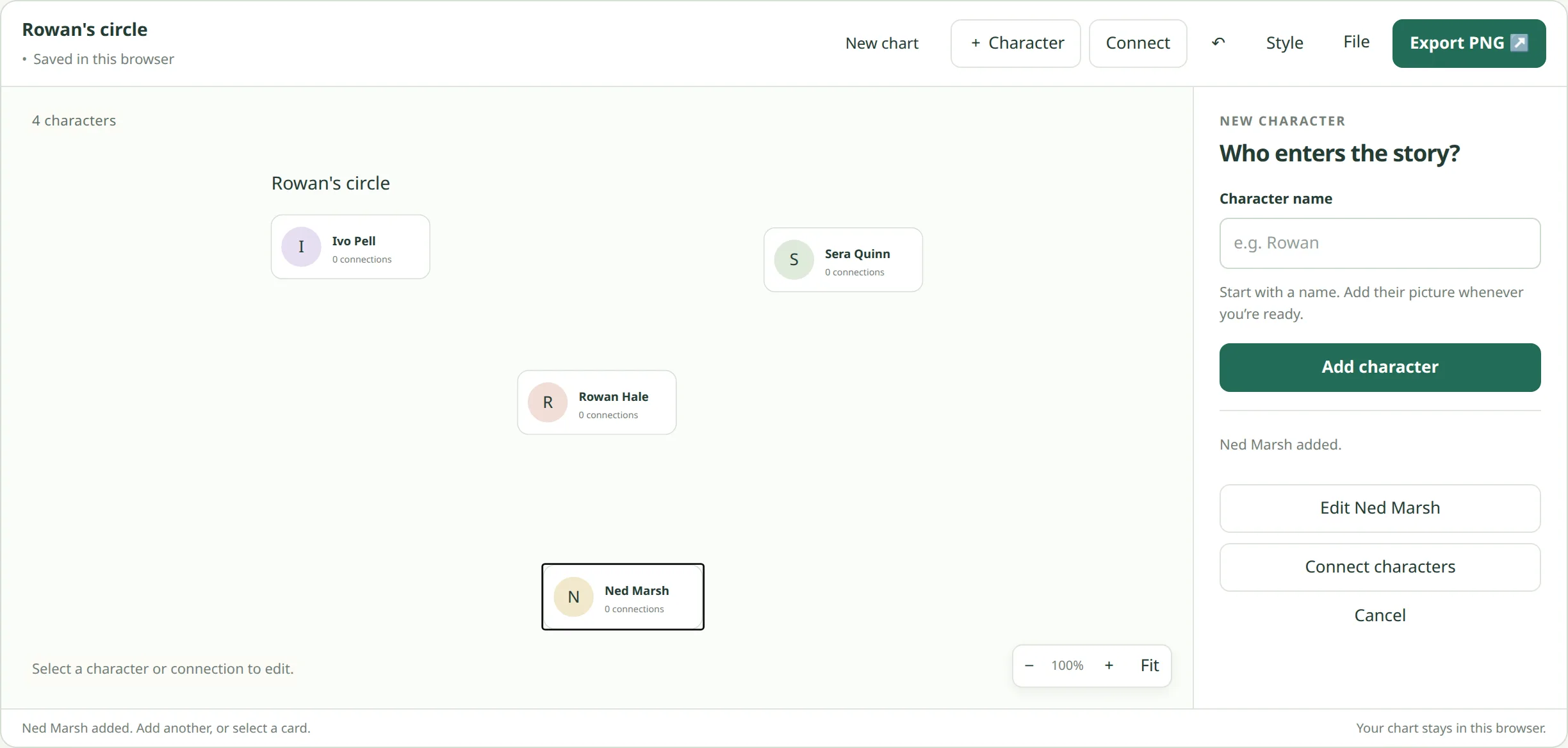
Task: Select the Rowan Hale name text
Action: point(614,396)
